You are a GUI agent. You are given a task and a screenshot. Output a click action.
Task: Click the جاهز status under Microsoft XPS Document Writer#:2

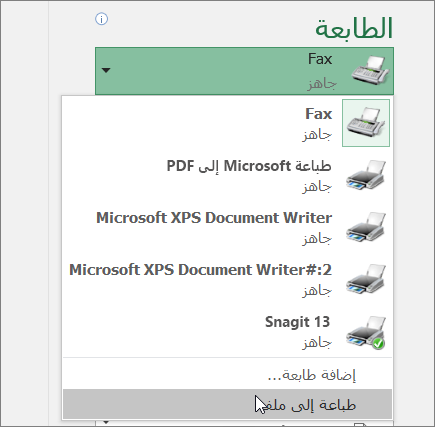click(x=317, y=291)
